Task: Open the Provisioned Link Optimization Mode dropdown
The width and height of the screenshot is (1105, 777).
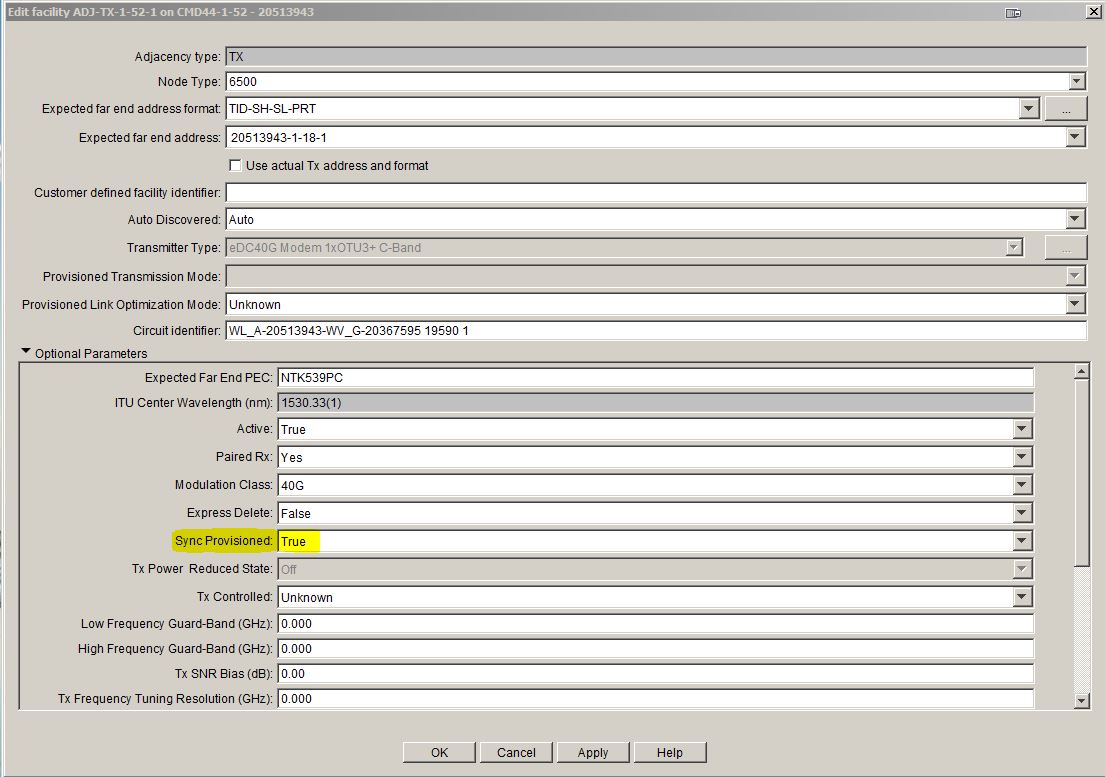Action: [x=1075, y=304]
